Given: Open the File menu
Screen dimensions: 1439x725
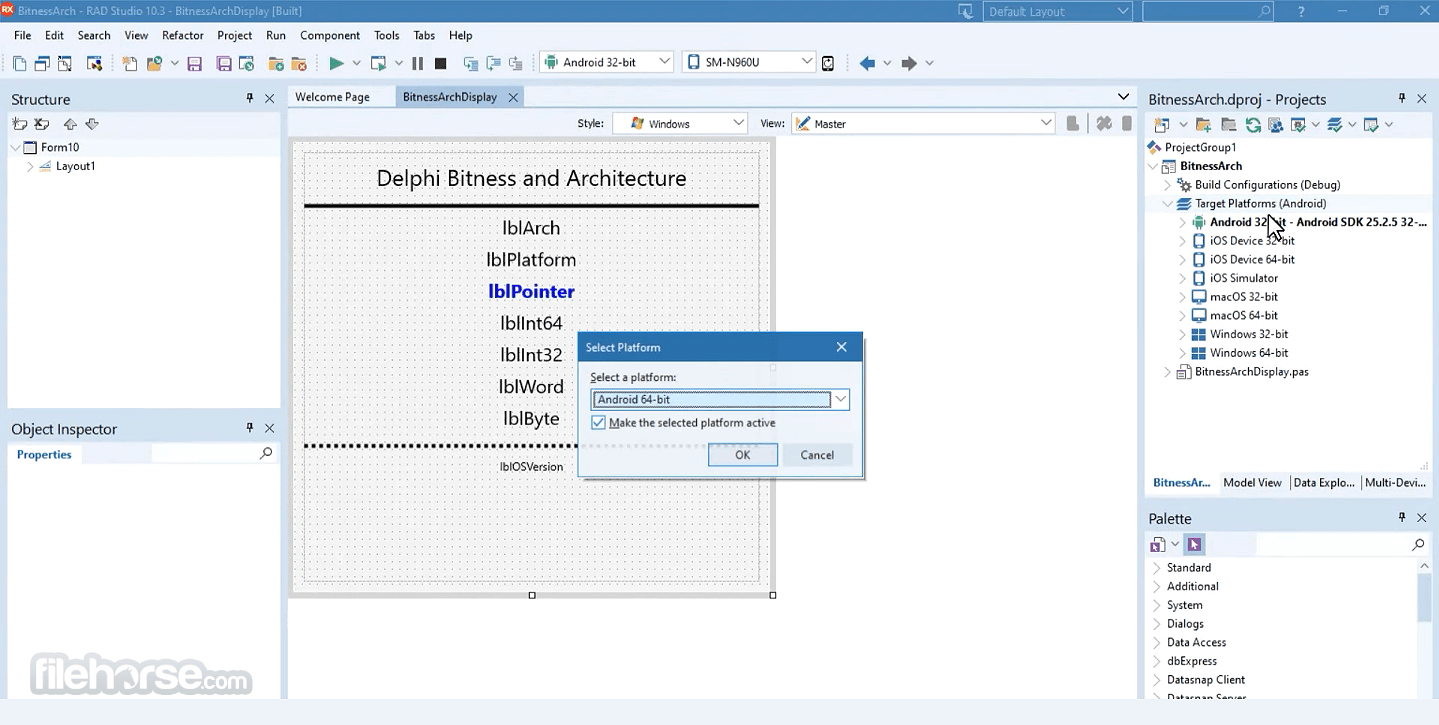Looking at the screenshot, I should click(23, 35).
